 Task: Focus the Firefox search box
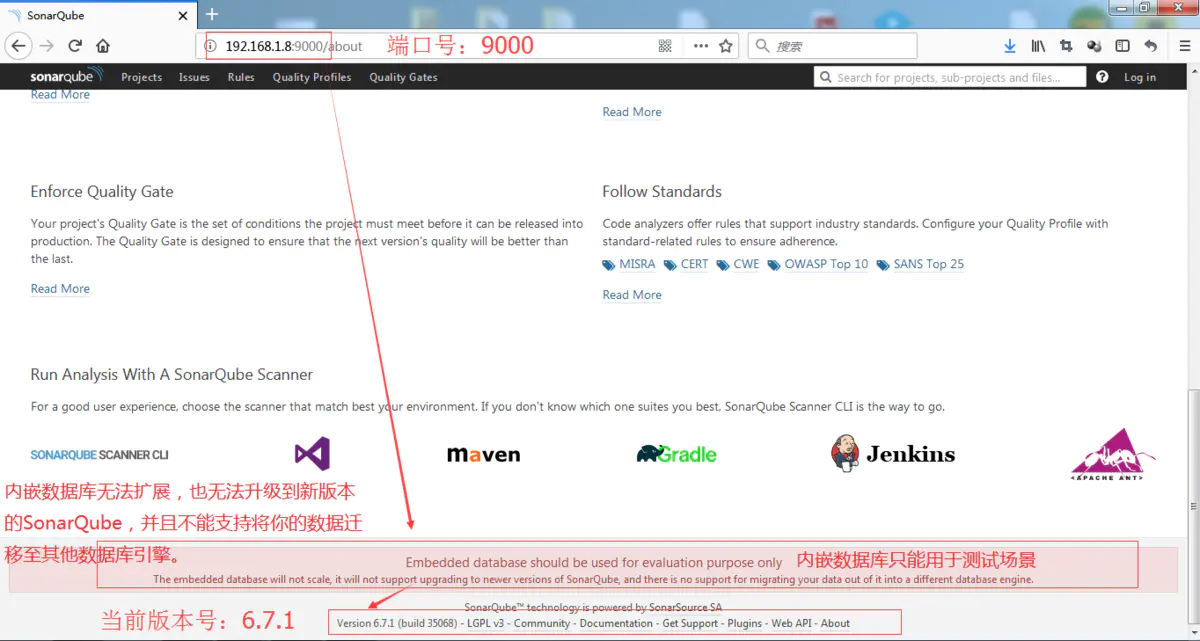[832, 46]
